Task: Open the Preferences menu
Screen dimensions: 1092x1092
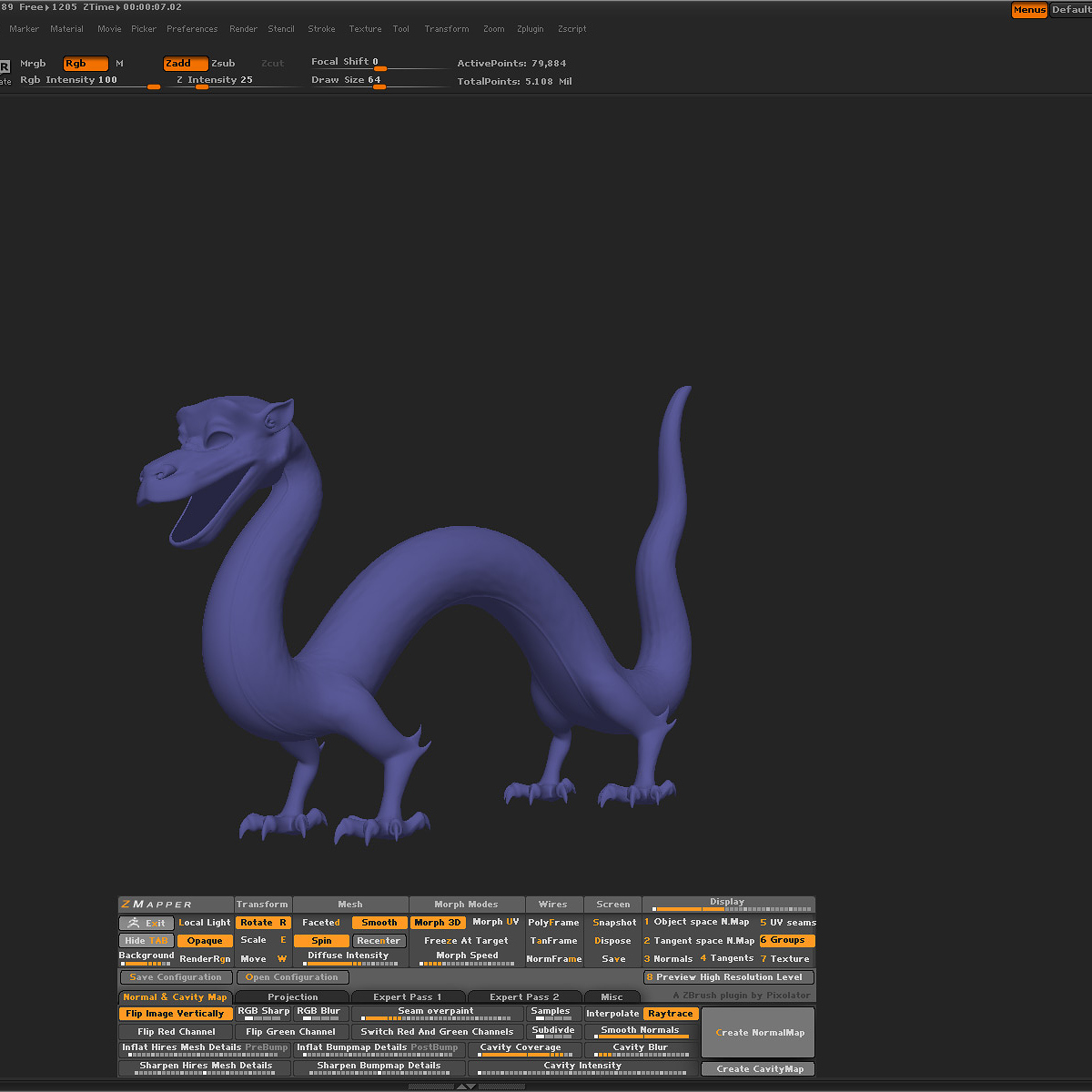Action: click(192, 29)
